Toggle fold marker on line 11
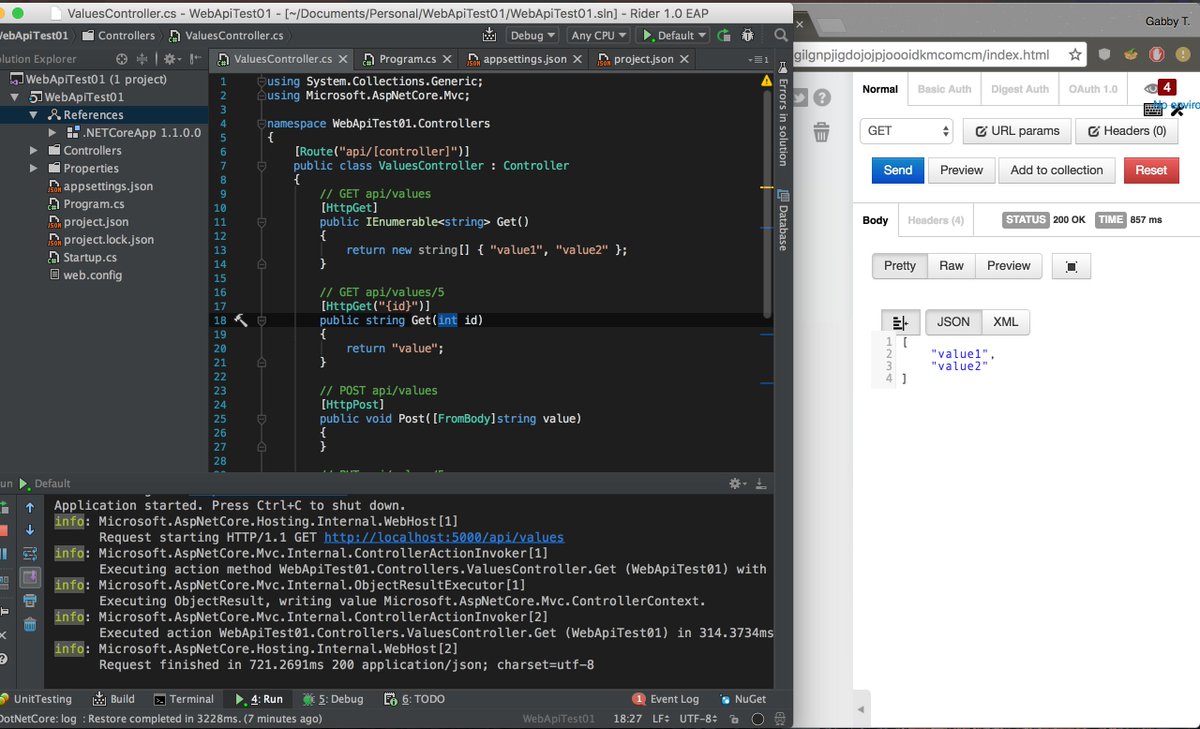 [261, 222]
